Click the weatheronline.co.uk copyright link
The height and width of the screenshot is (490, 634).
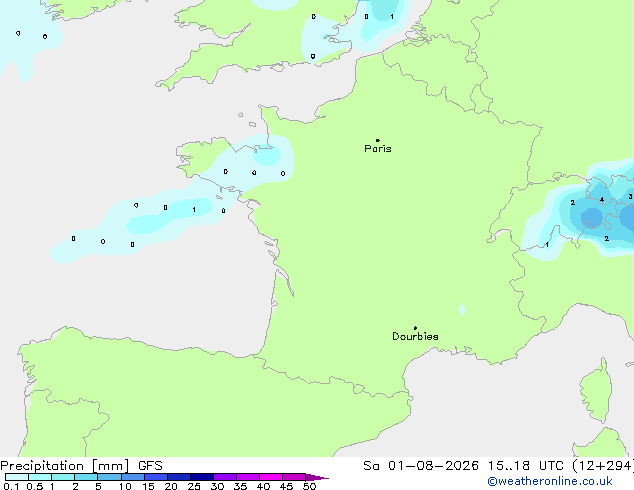(550, 481)
